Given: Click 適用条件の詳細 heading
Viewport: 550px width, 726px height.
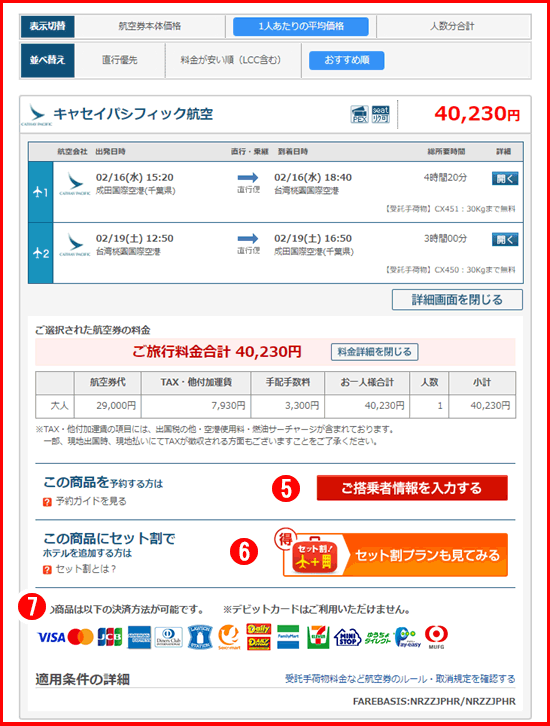Looking at the screenshot, I should point(82,680).
